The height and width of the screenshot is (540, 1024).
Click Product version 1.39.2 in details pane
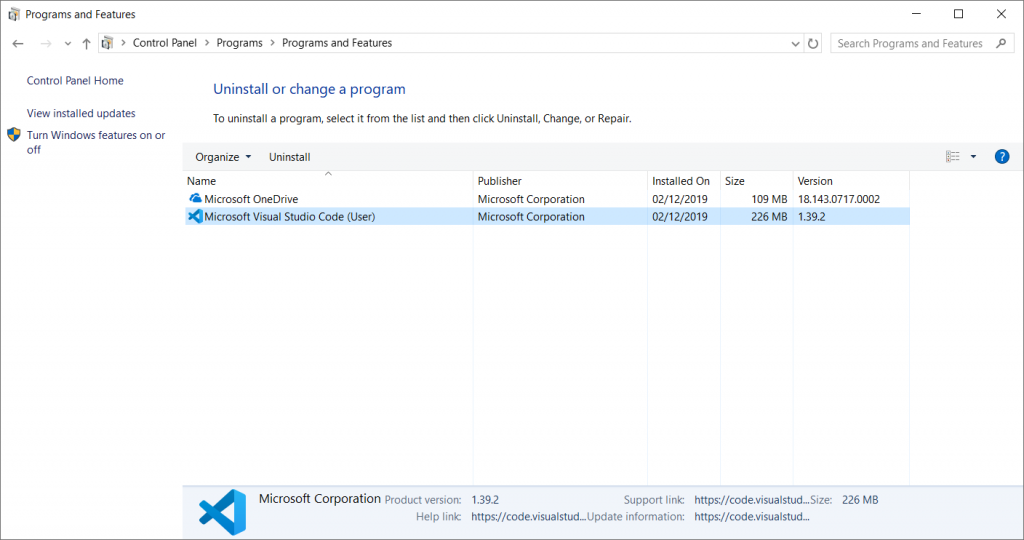click(x=485, y=500)
